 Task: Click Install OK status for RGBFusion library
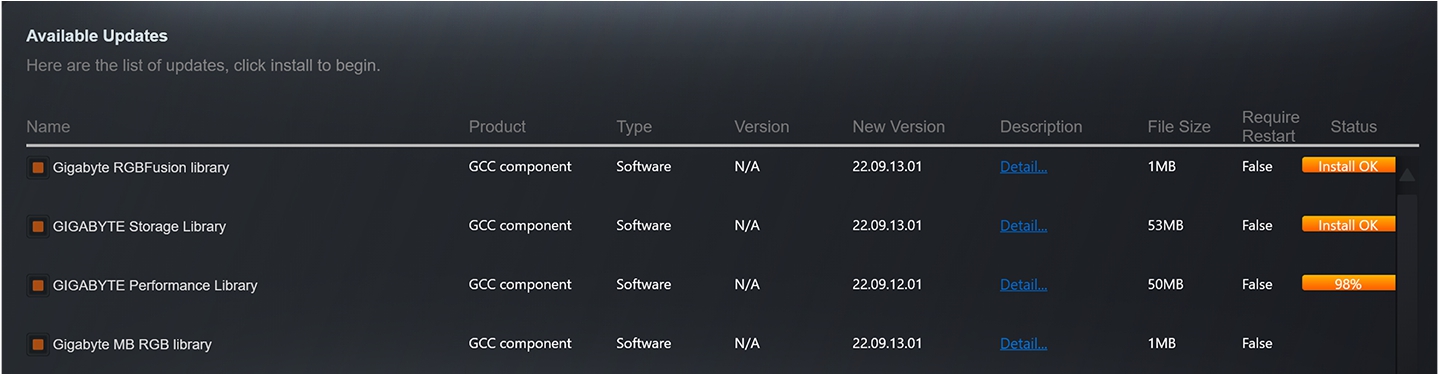click(1348, 166)
